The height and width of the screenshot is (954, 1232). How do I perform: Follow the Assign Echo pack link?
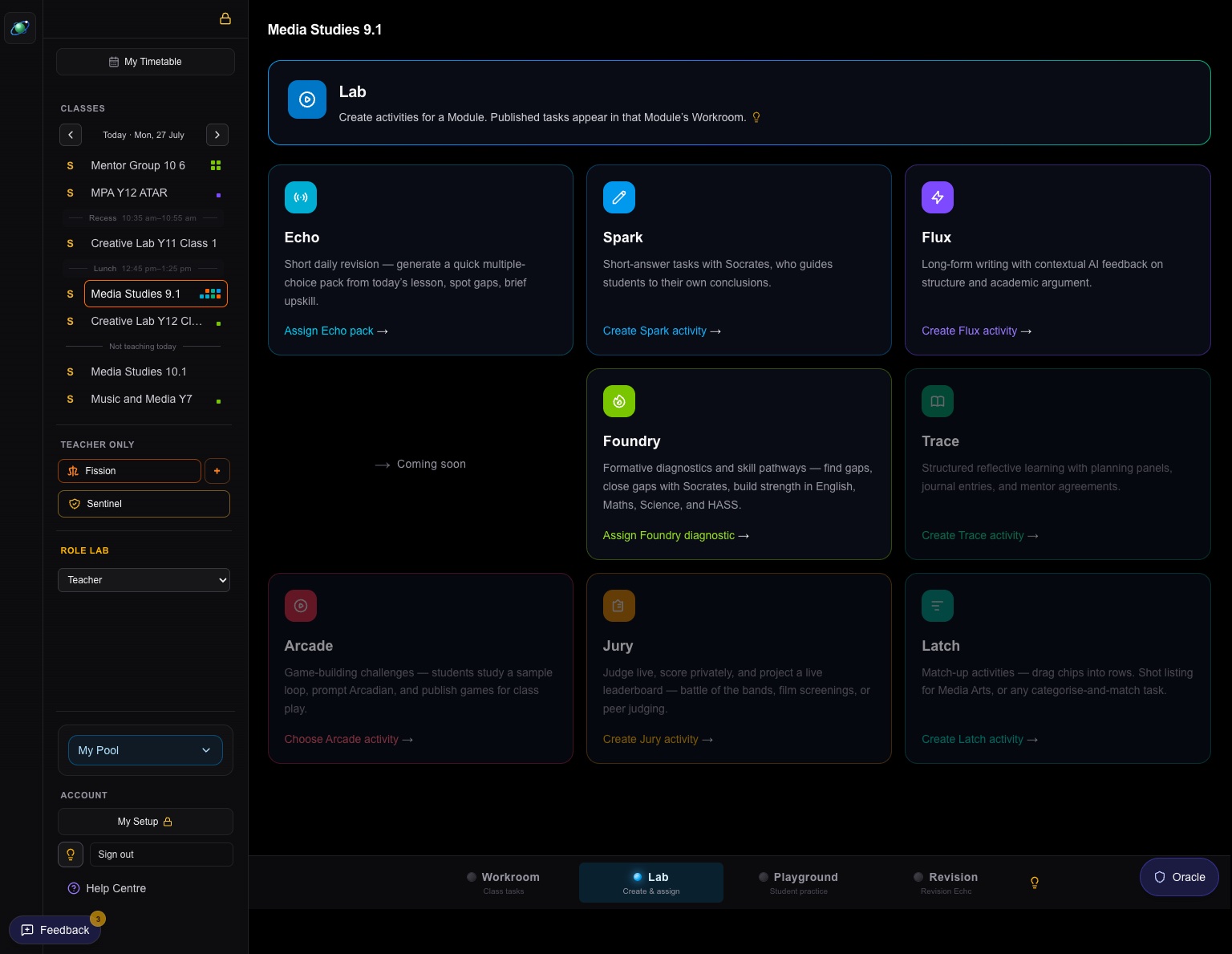[x=336, y=331]
